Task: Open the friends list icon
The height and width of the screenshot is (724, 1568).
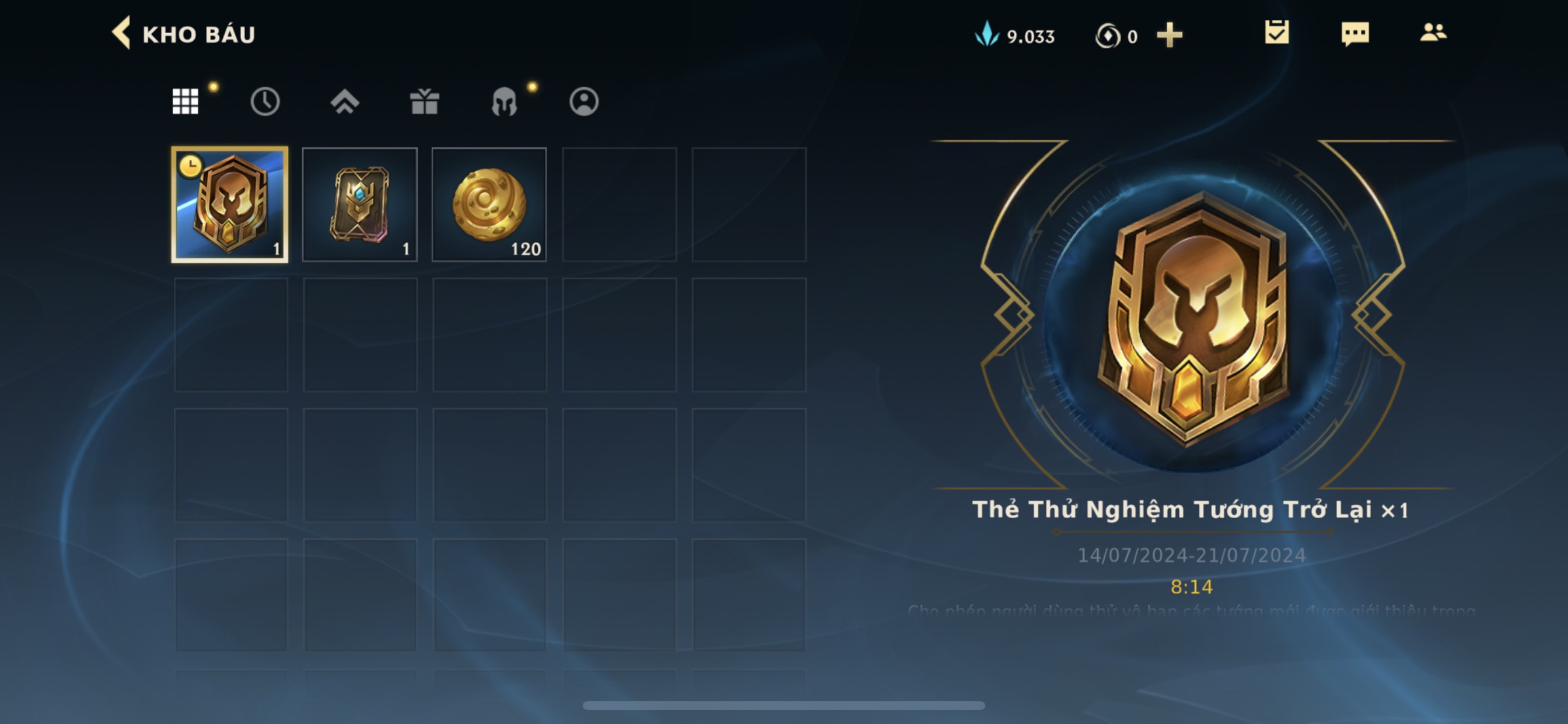Action: coord(1433,32)
